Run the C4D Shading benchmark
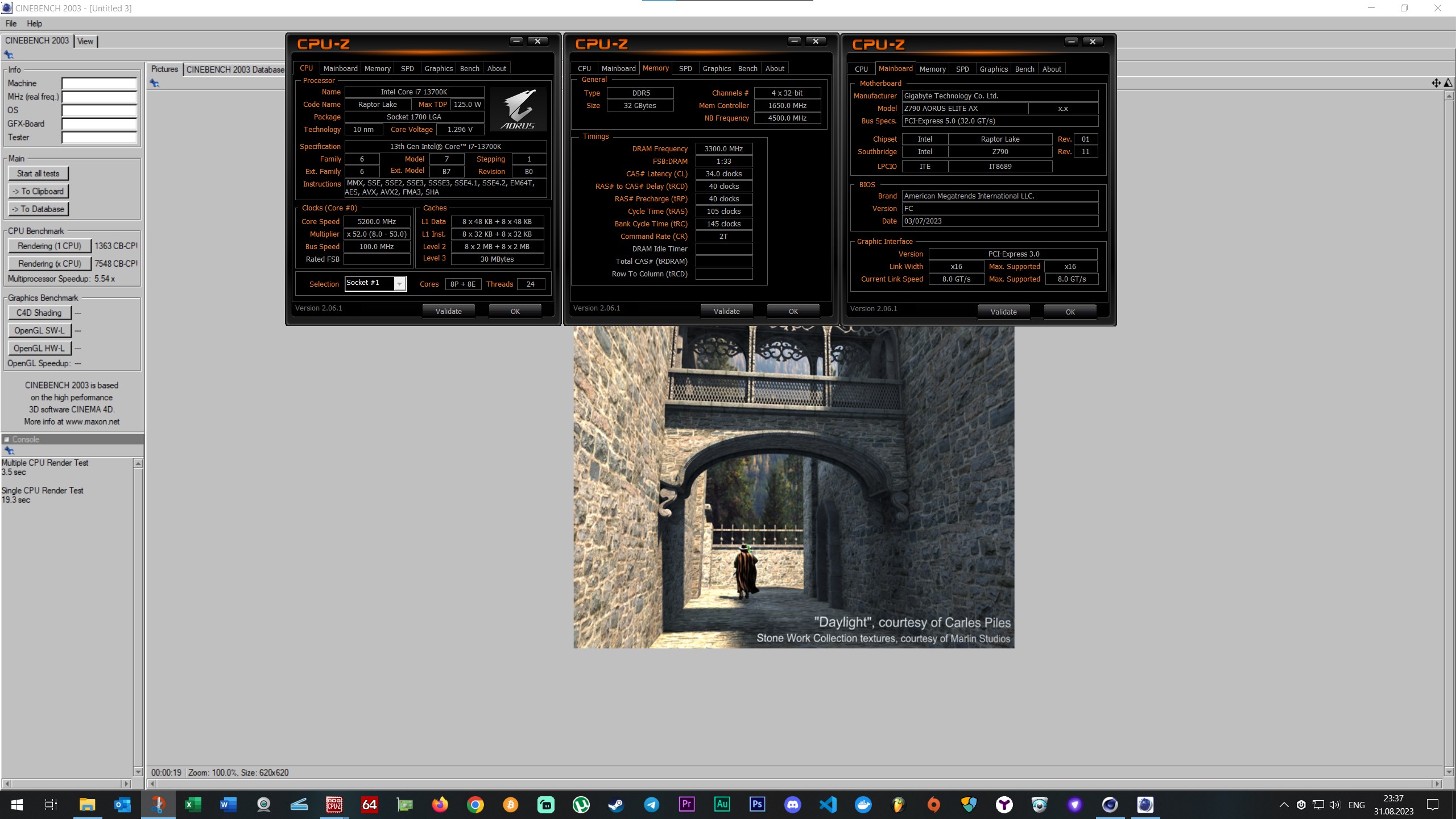 [x=39, y=313]
